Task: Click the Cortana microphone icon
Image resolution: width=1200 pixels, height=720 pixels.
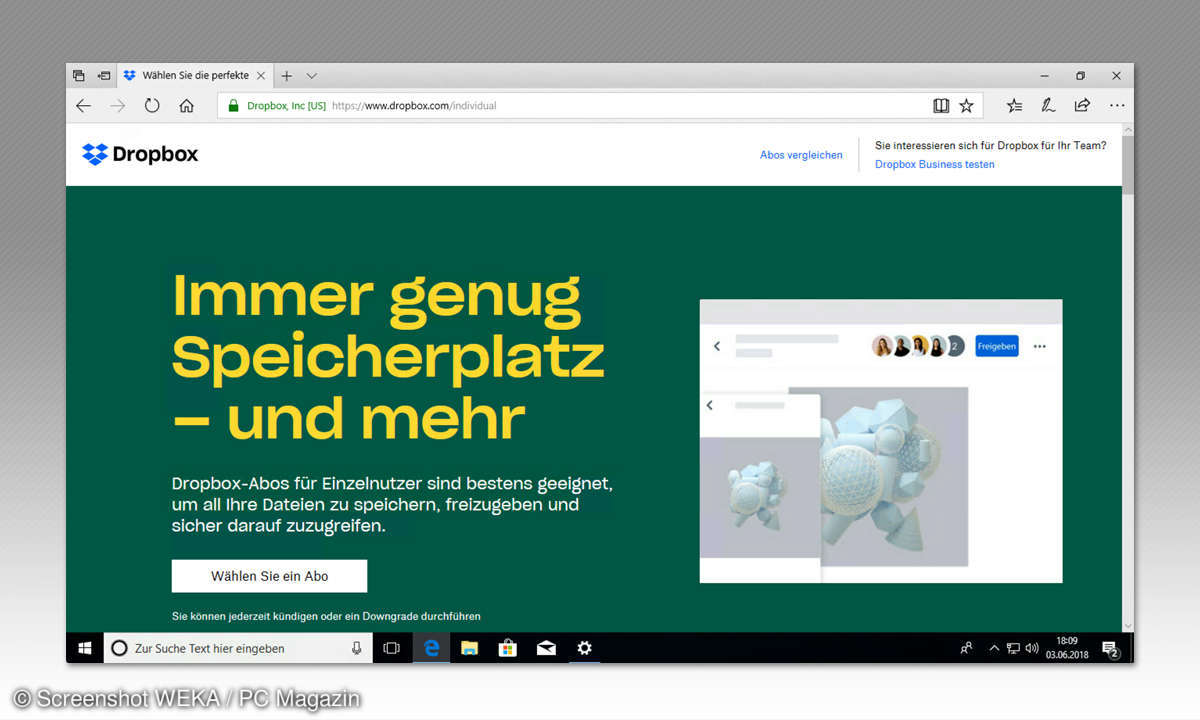Action: 357,648
